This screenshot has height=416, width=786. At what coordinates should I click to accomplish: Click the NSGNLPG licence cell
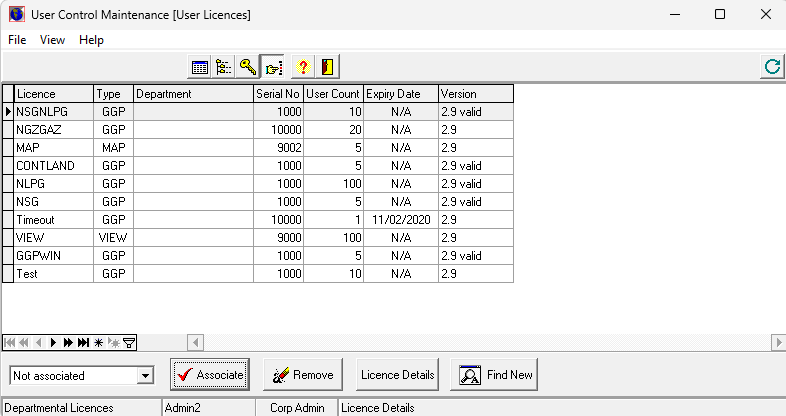point(54,112)
